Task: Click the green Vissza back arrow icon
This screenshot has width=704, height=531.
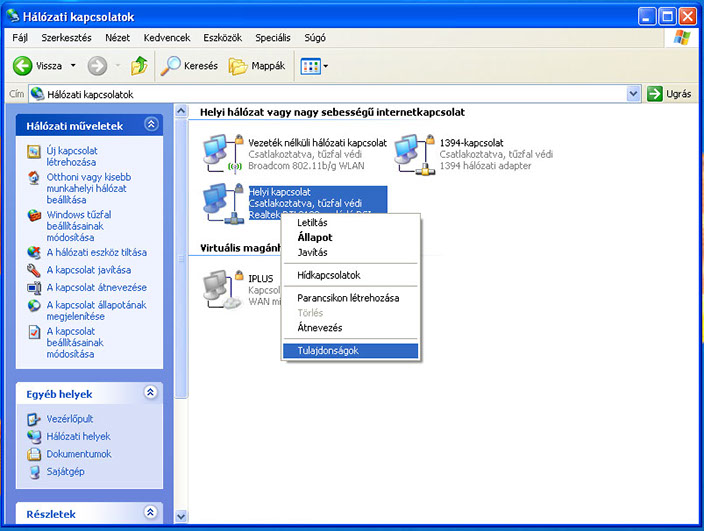Action: 22,66
